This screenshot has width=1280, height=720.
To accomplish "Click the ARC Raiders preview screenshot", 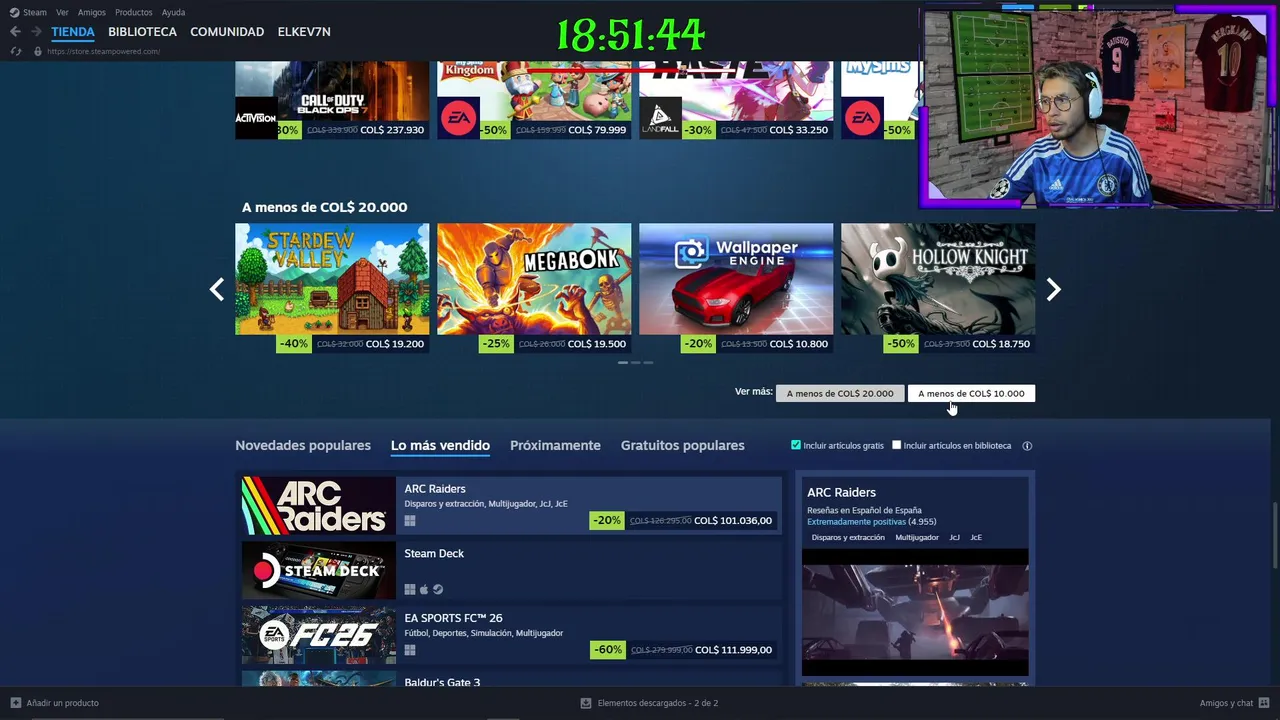I will 915,612.
